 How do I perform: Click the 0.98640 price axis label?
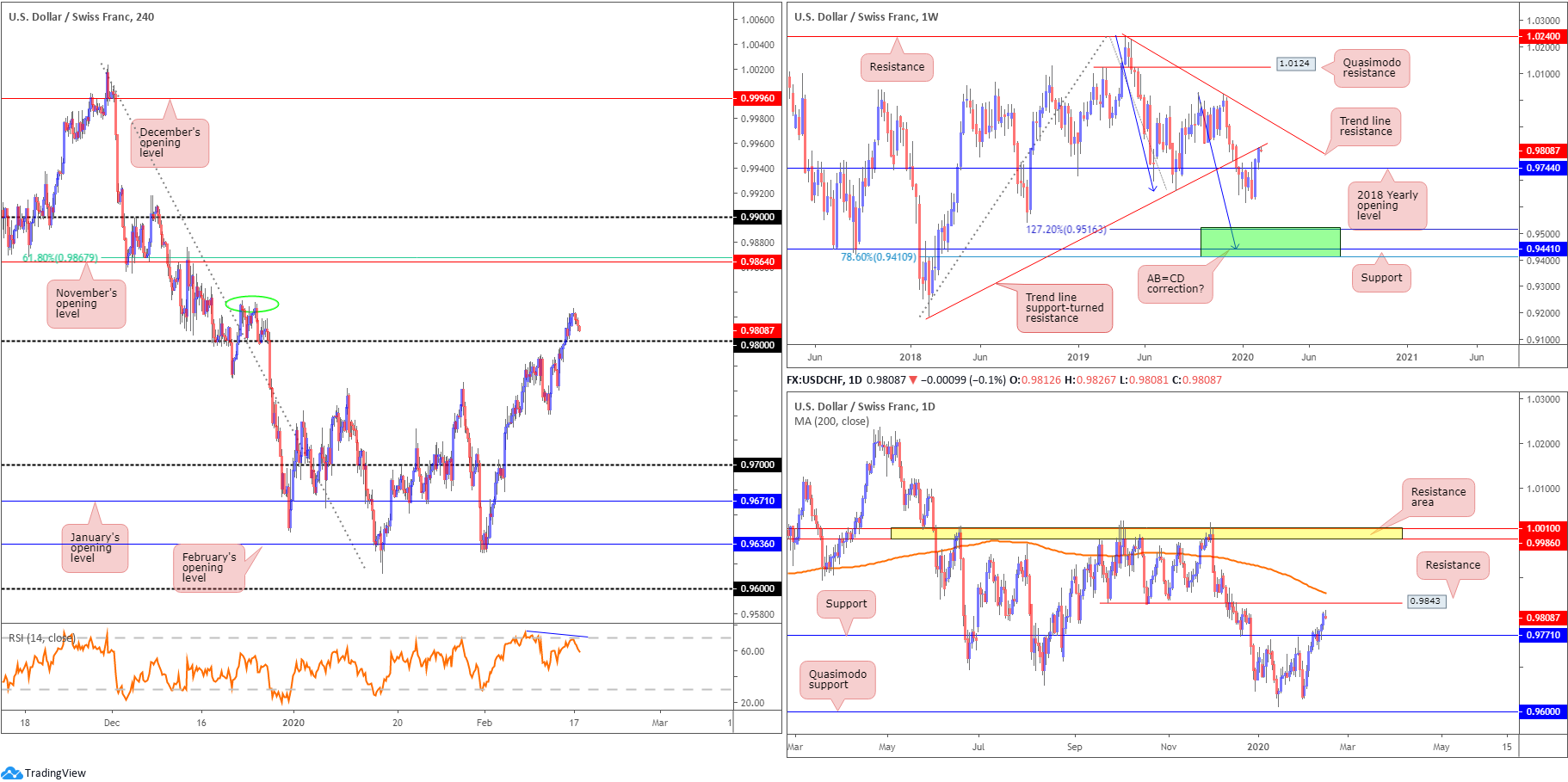point(758,262)
